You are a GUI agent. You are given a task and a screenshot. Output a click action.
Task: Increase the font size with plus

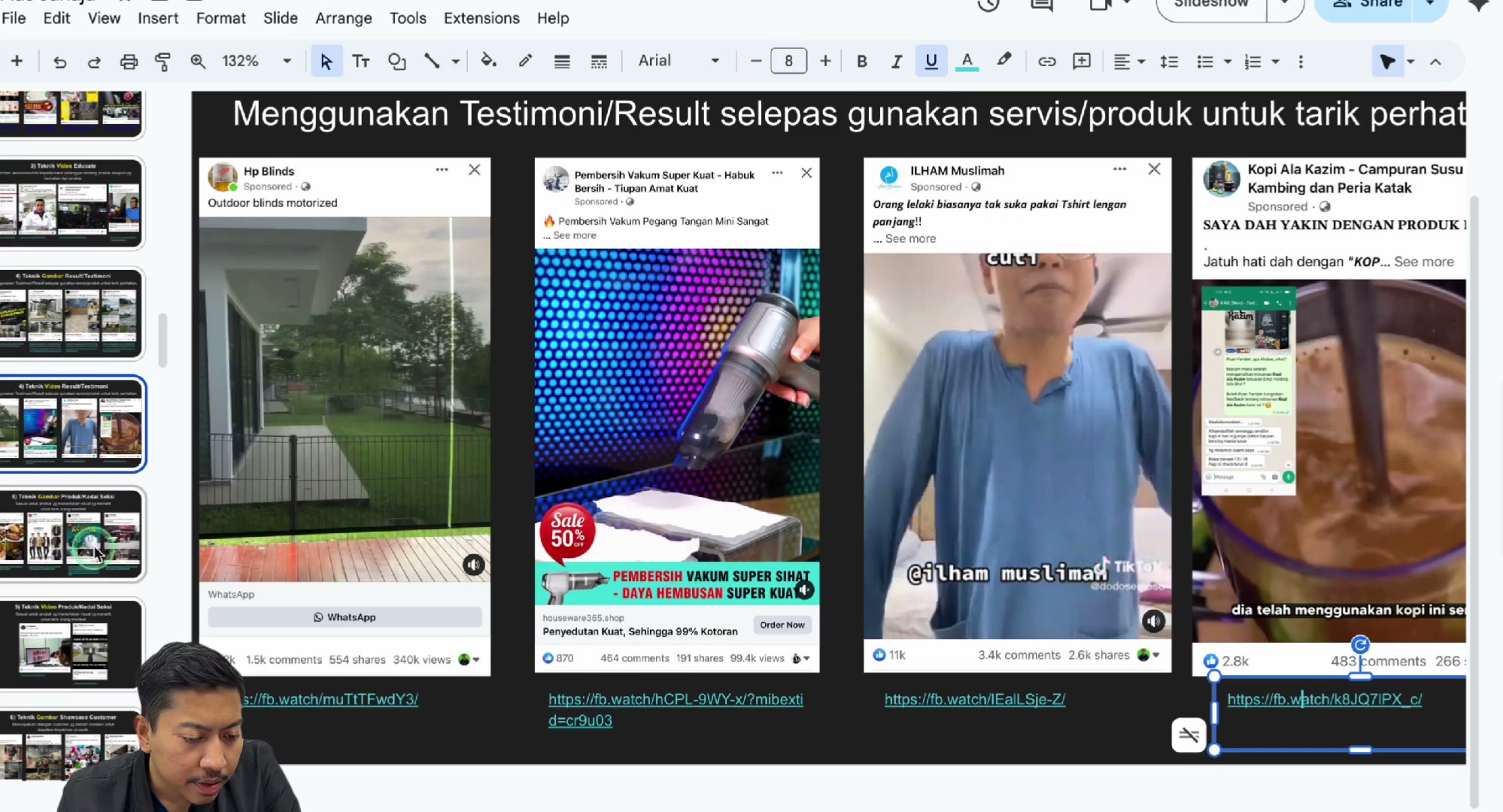tap(825, 62)
